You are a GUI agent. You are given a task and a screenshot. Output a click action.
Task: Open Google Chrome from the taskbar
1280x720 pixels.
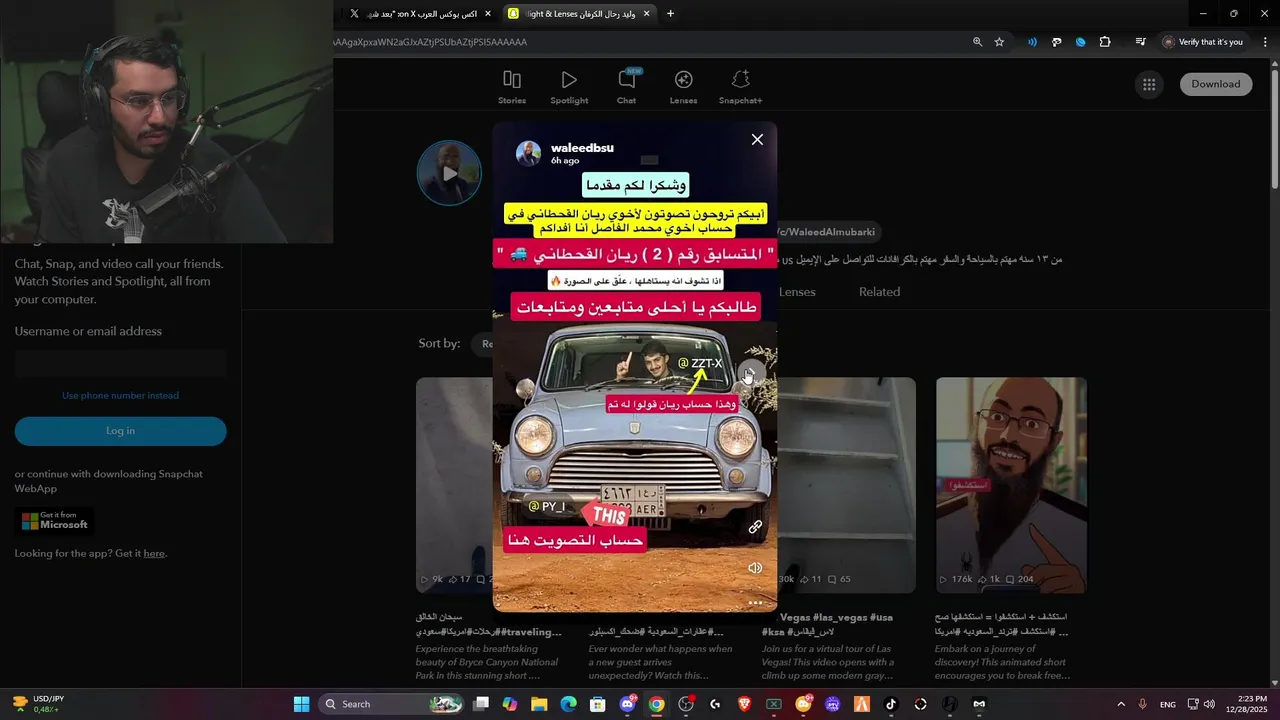pos(656,704)
